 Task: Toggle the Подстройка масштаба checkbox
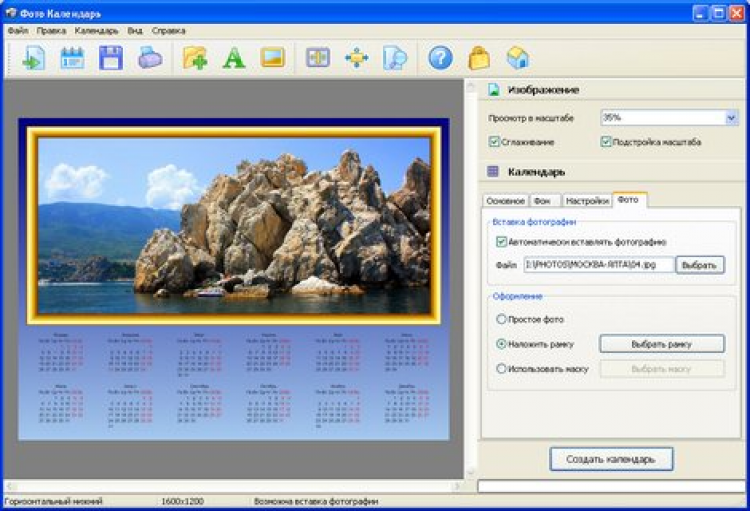pyautogui.click(x=606, y=142)
